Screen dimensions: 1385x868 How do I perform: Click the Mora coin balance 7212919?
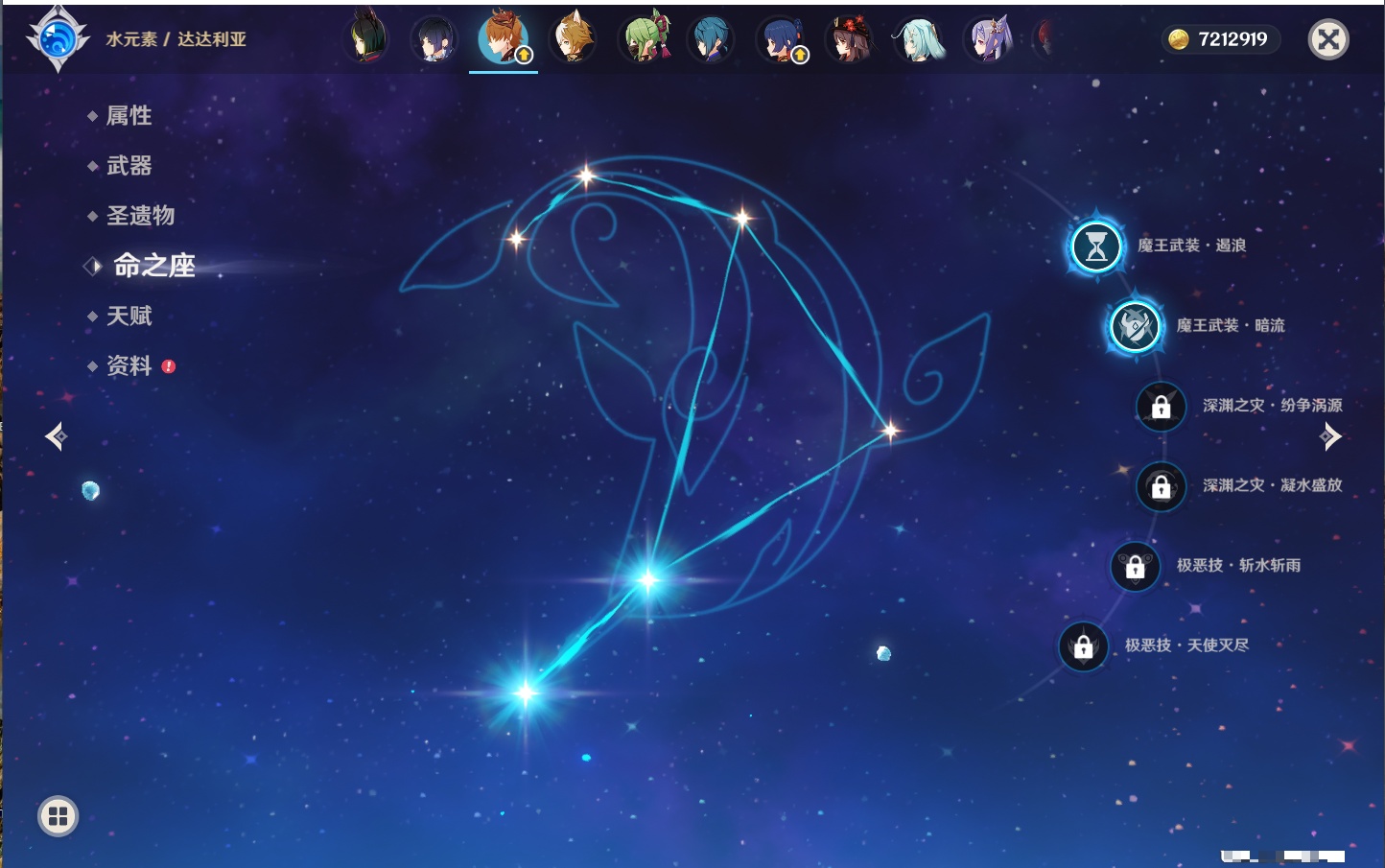[x=1222, y=39]
